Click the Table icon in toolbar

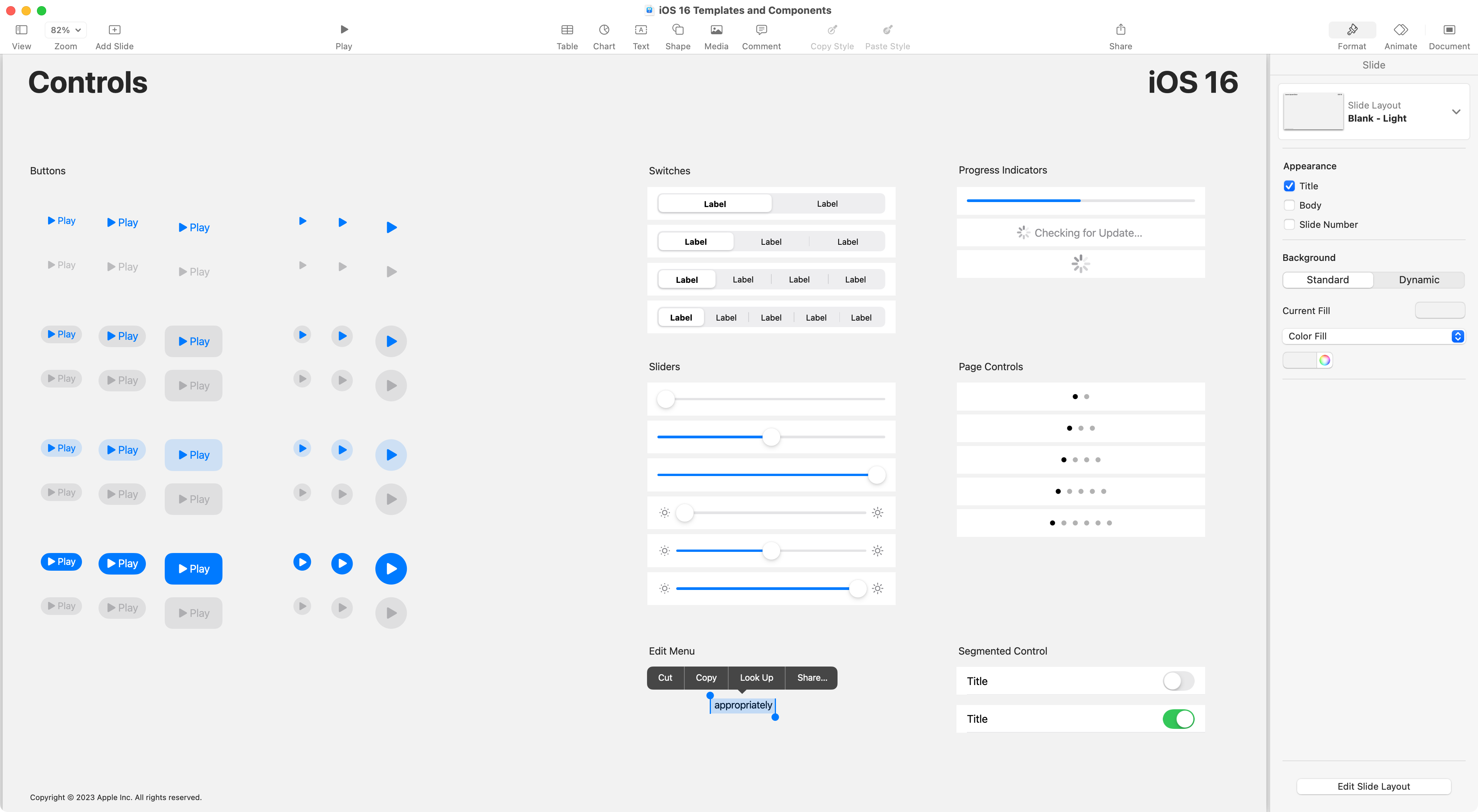coord(567,30)
